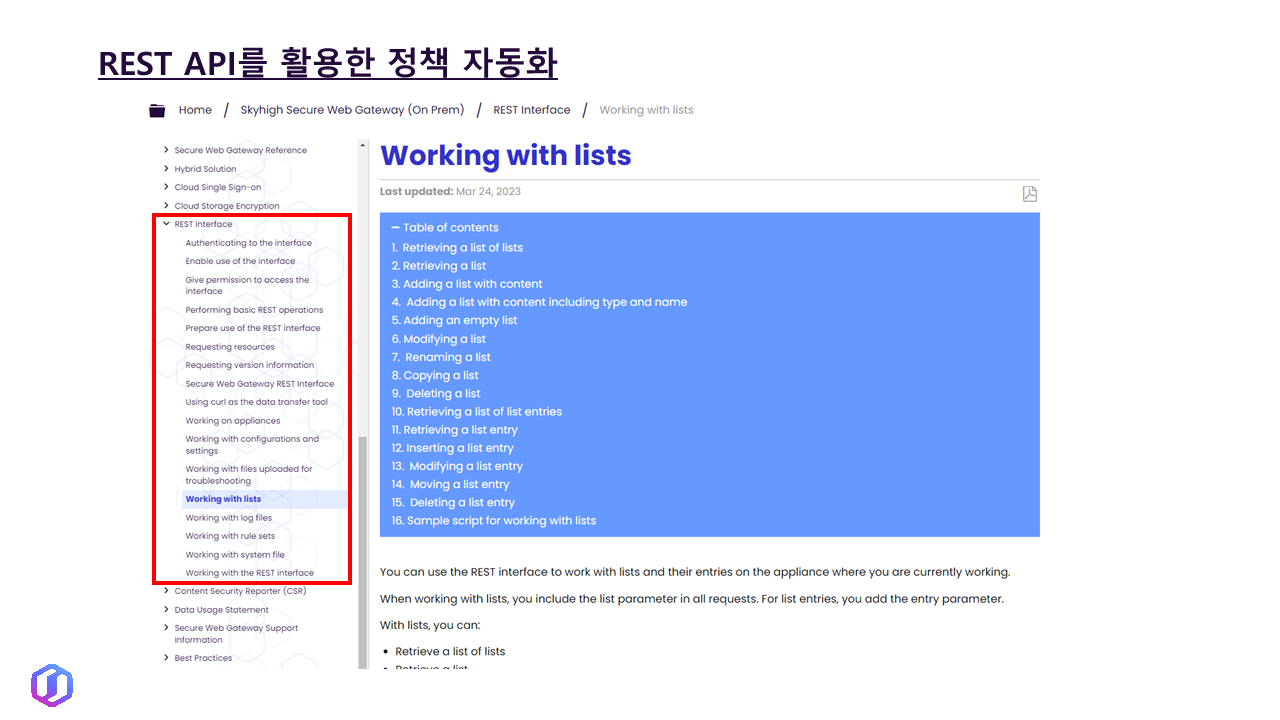Viewport: 1280px width, 720px height.
Task: Open Using curl as data transfer tool
Action: point(256,402)
